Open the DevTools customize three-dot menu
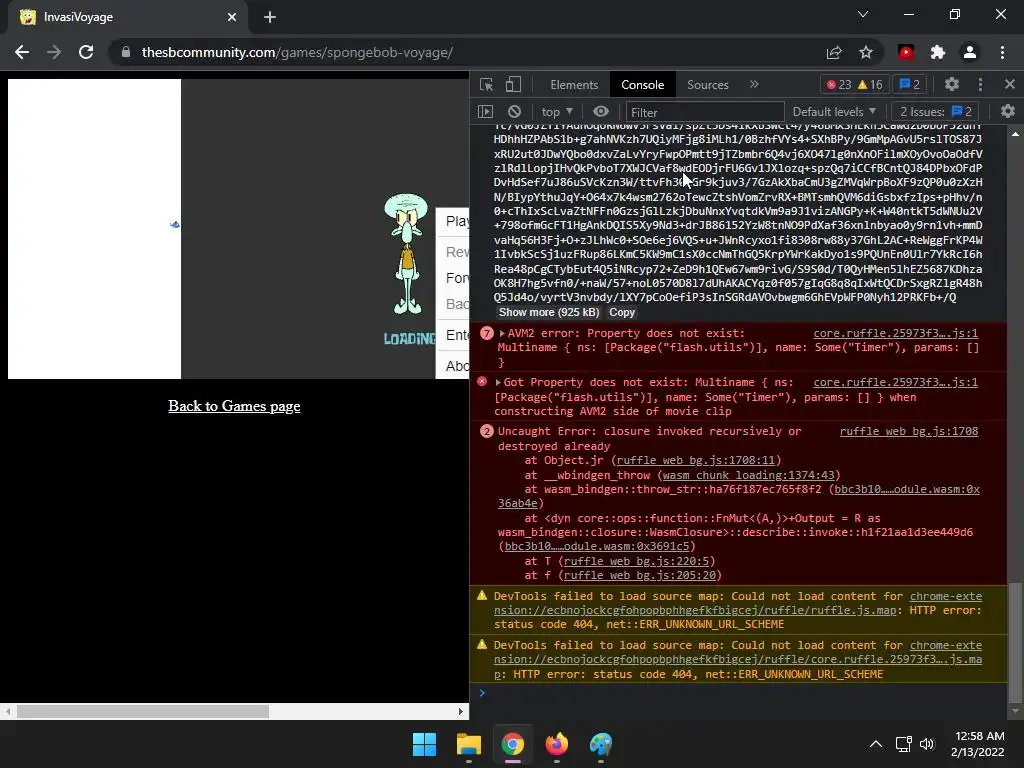The image size is (1024, 768). click(980, 84)
